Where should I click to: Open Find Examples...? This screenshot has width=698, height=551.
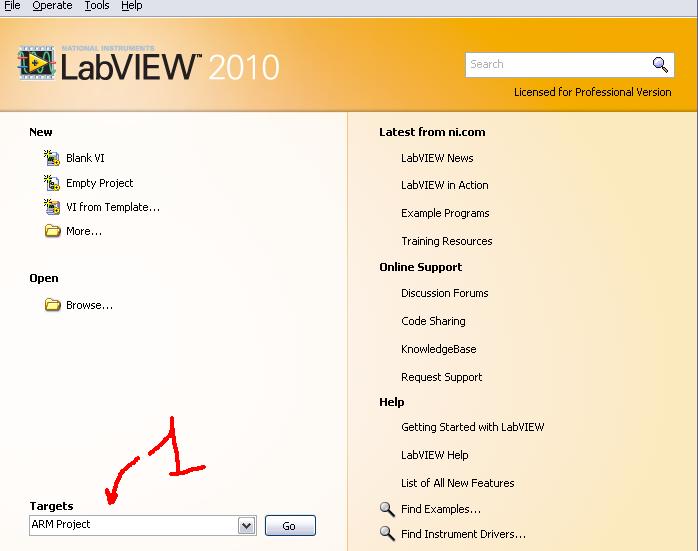(441, 509)
